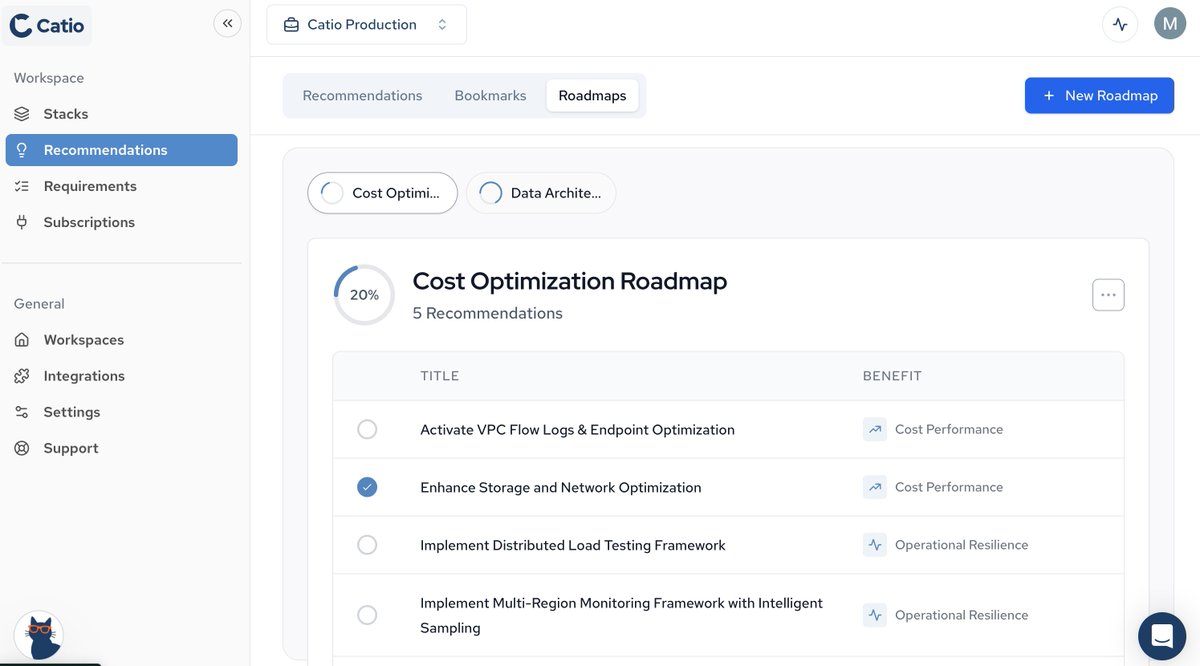Image resolution: width=1200 pixels, height=666 pixels.
Task: Open Enhance Storage and Network Optimization recommendation
Action: [x=560, y=488]
